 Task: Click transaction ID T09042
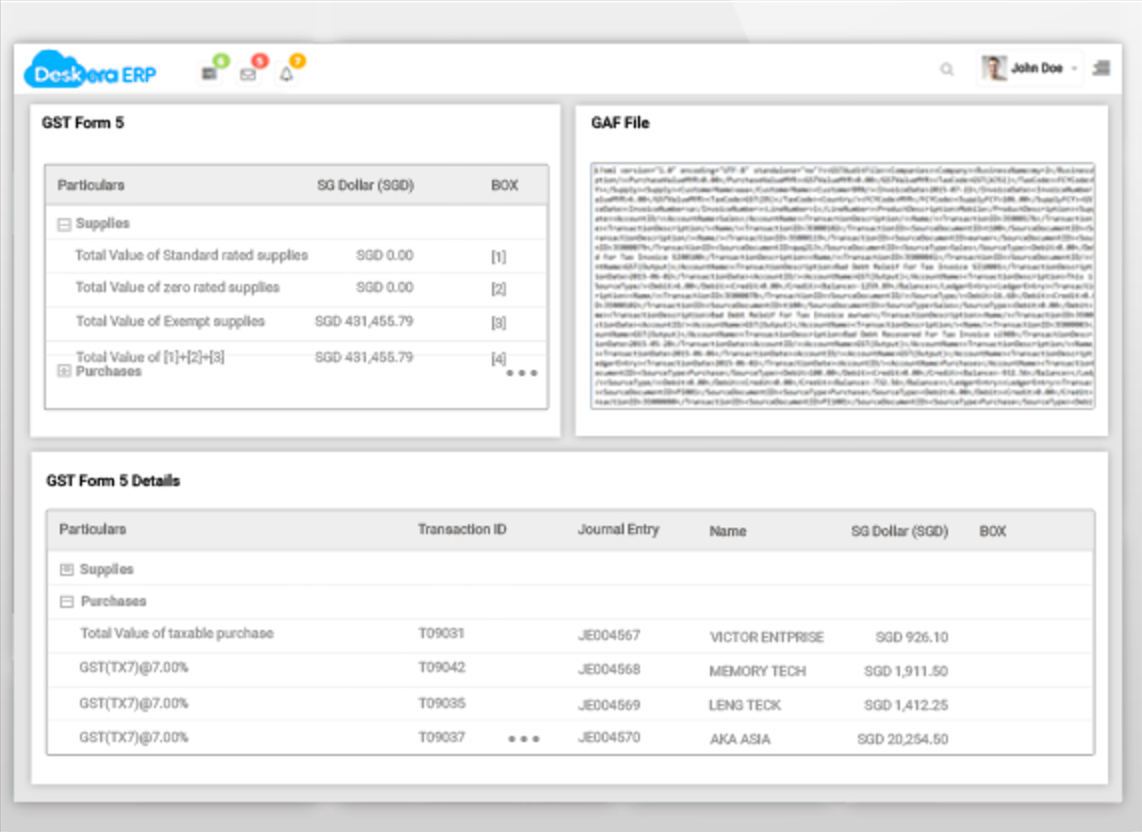point(441,667)
